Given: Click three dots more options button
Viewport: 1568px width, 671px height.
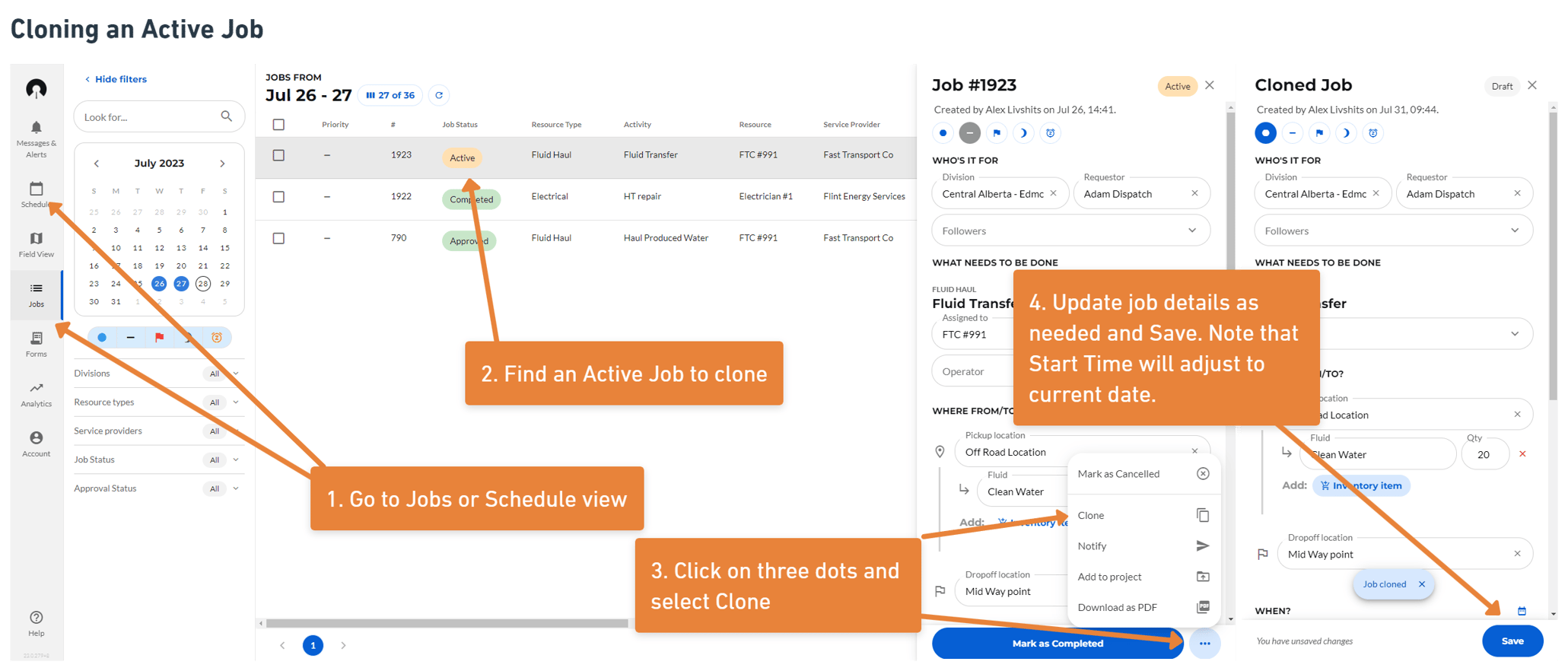Looking at the screenshot, I should pos(1204,644).
